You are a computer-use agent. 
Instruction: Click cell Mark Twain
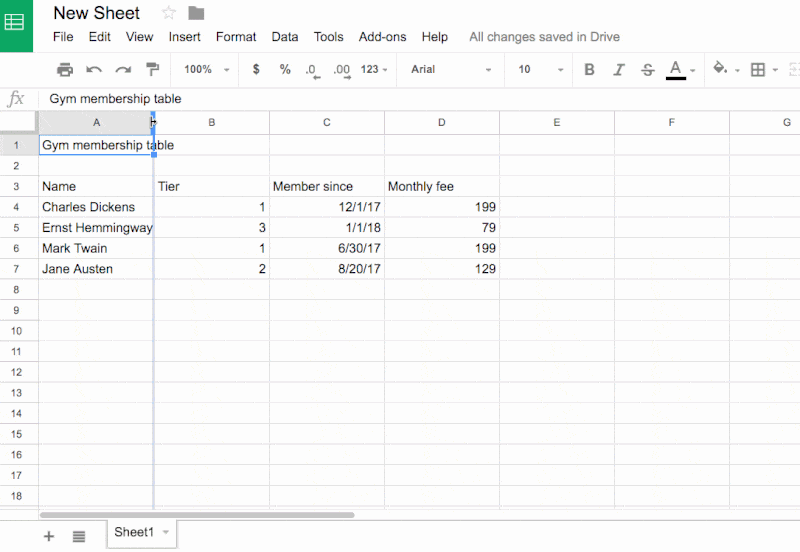(x=96, y=248)
